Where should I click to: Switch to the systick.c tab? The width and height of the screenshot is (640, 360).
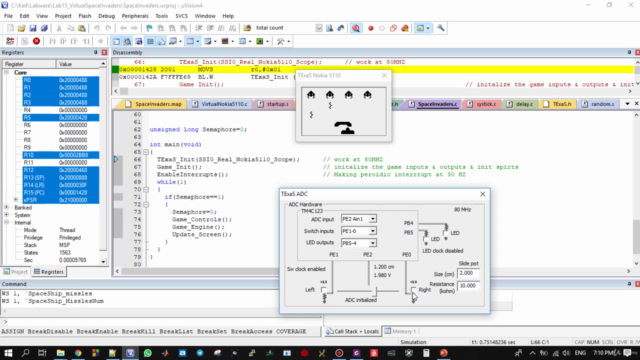click(482, 104)
